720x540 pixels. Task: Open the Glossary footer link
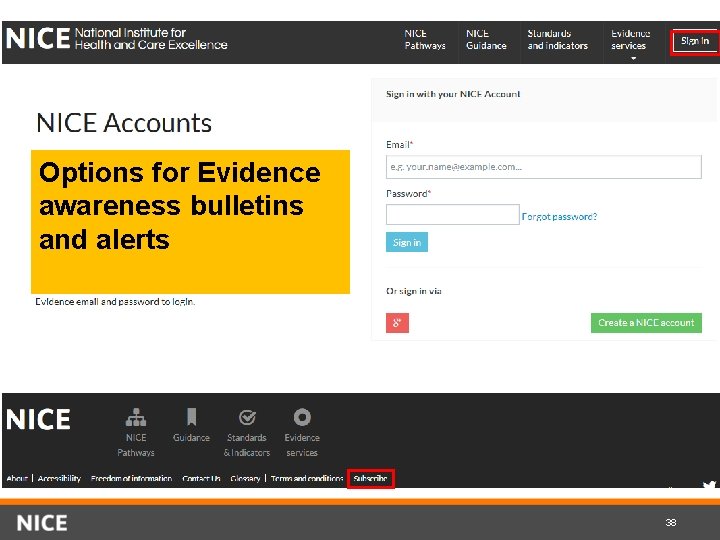245,478
